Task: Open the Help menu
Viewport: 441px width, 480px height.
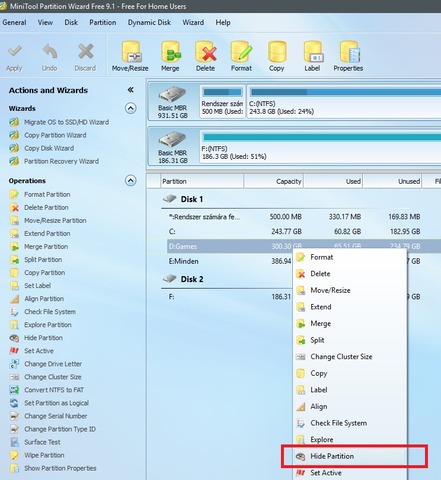Action: 223,22
